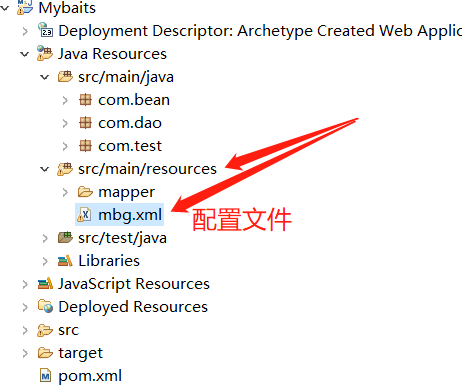Collapse the Mybaits project node
The image size is (463, 392).
(x=5, y=7)
